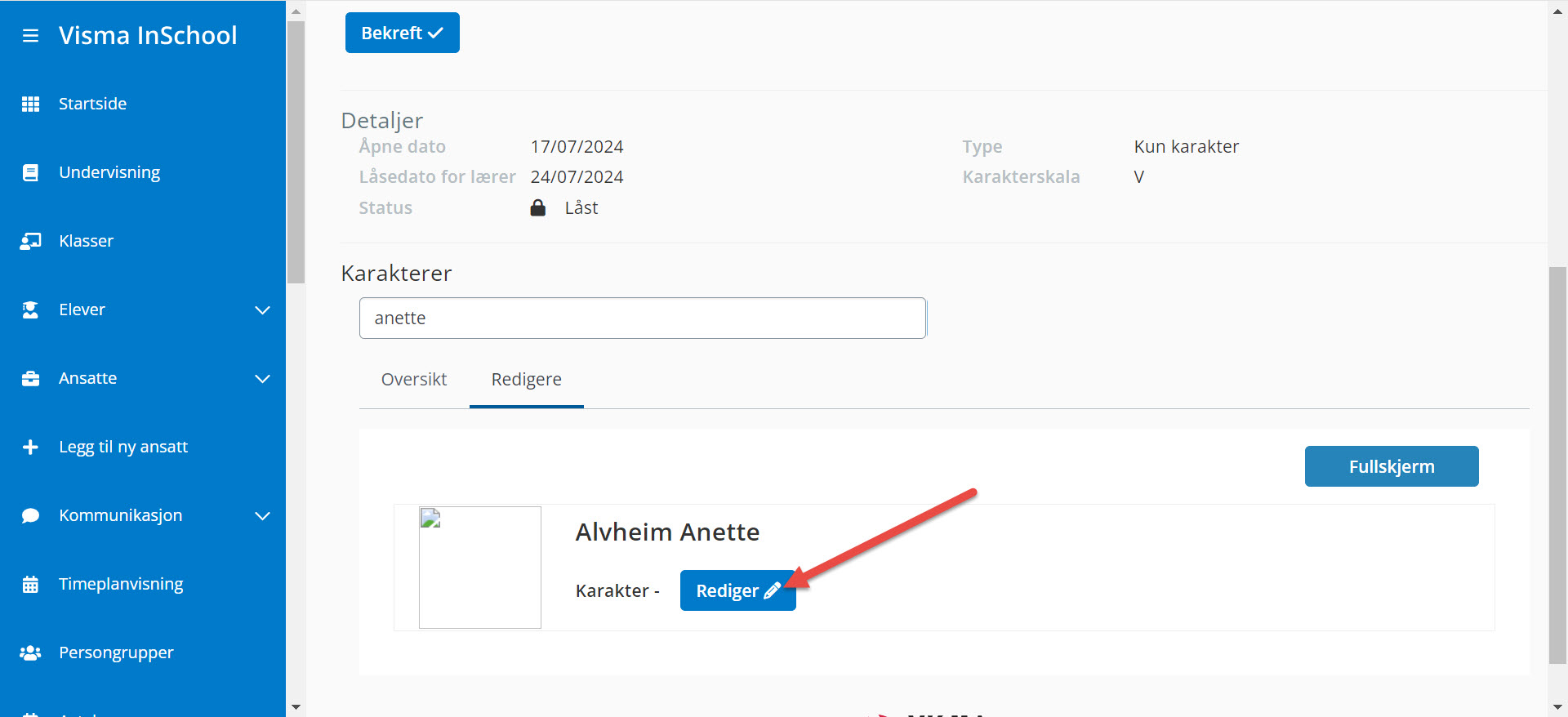The width and height of the screenshot is (1568, 717).
Task: Click the Startside grid icon
Action: coord(30,104)
